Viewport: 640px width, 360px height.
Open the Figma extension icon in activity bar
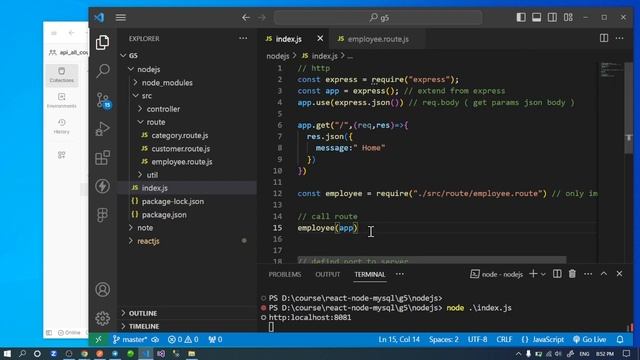(x=102, y=215)
